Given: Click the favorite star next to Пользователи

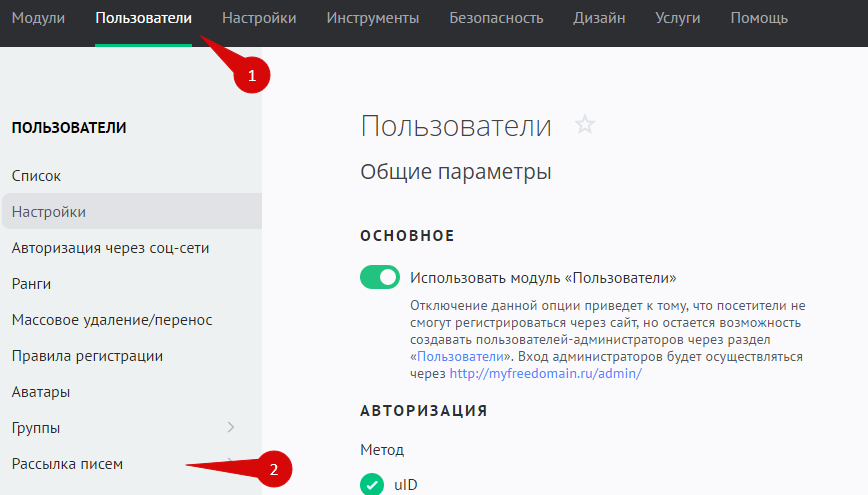Looking at the screenshot, I should (x=585, y=125).
